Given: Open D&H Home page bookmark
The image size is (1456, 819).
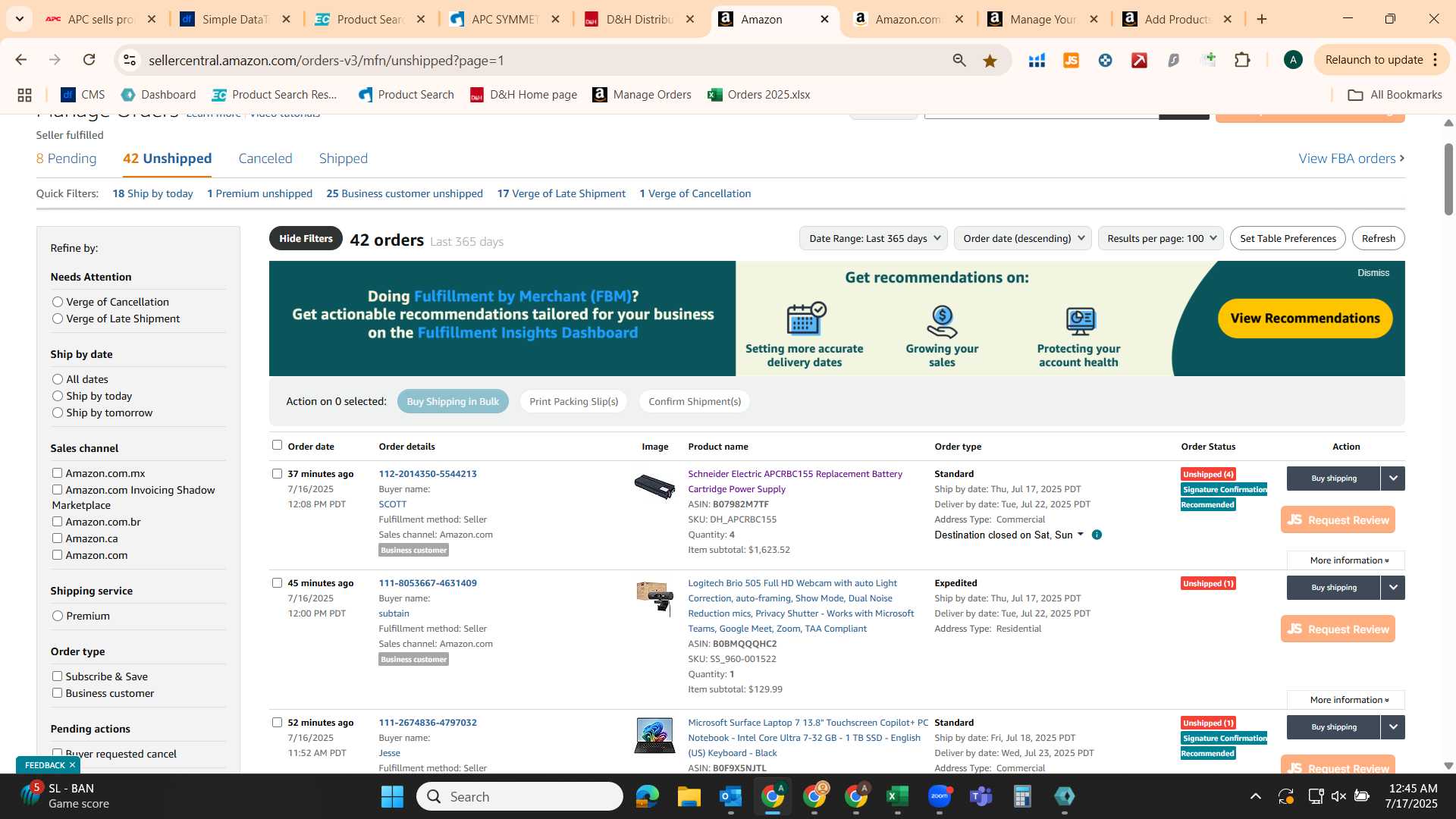Looking at the screenshot, I should [x=523, y=95].
